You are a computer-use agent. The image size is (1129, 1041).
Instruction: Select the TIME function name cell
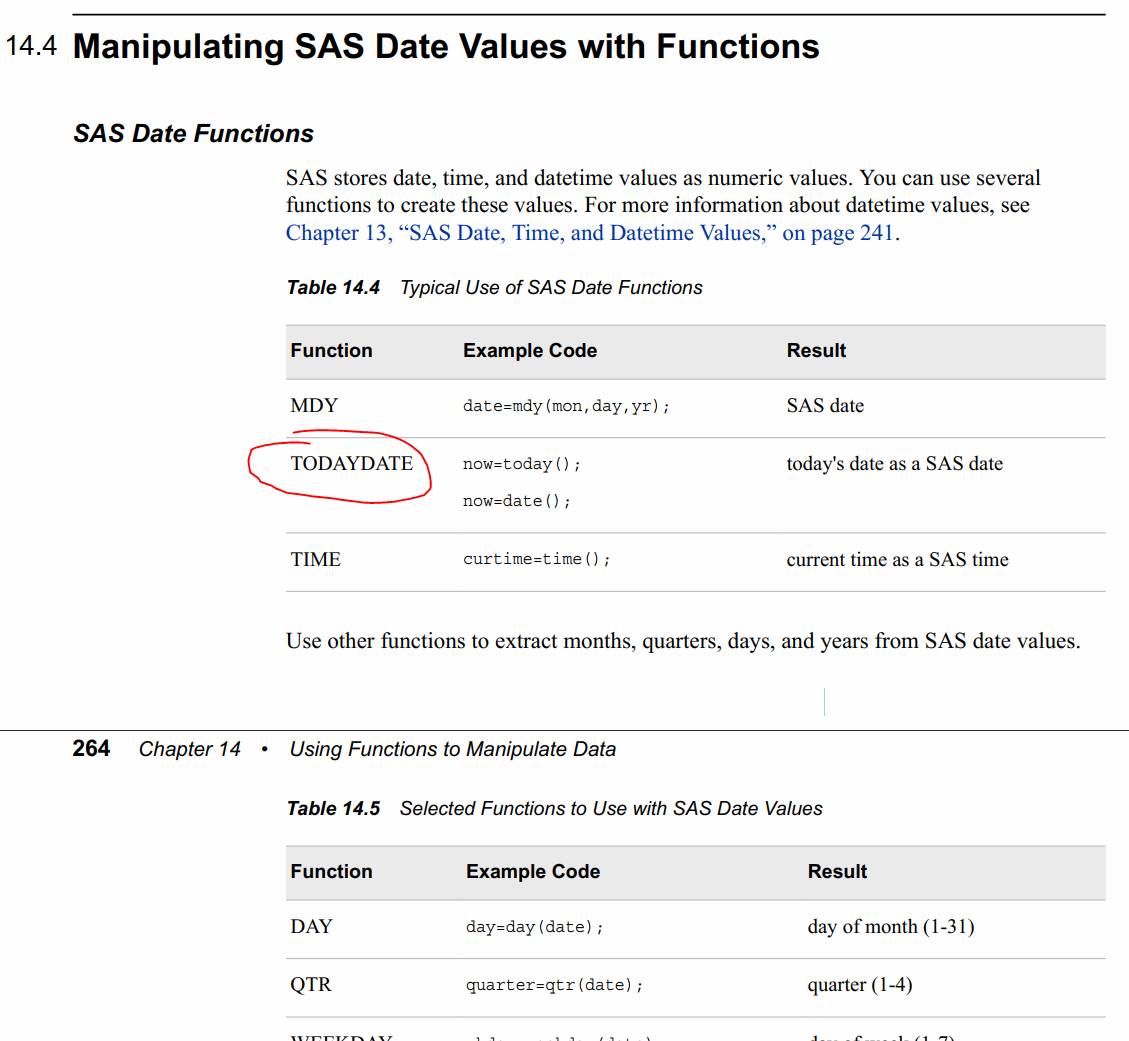[x=315, y=560]
